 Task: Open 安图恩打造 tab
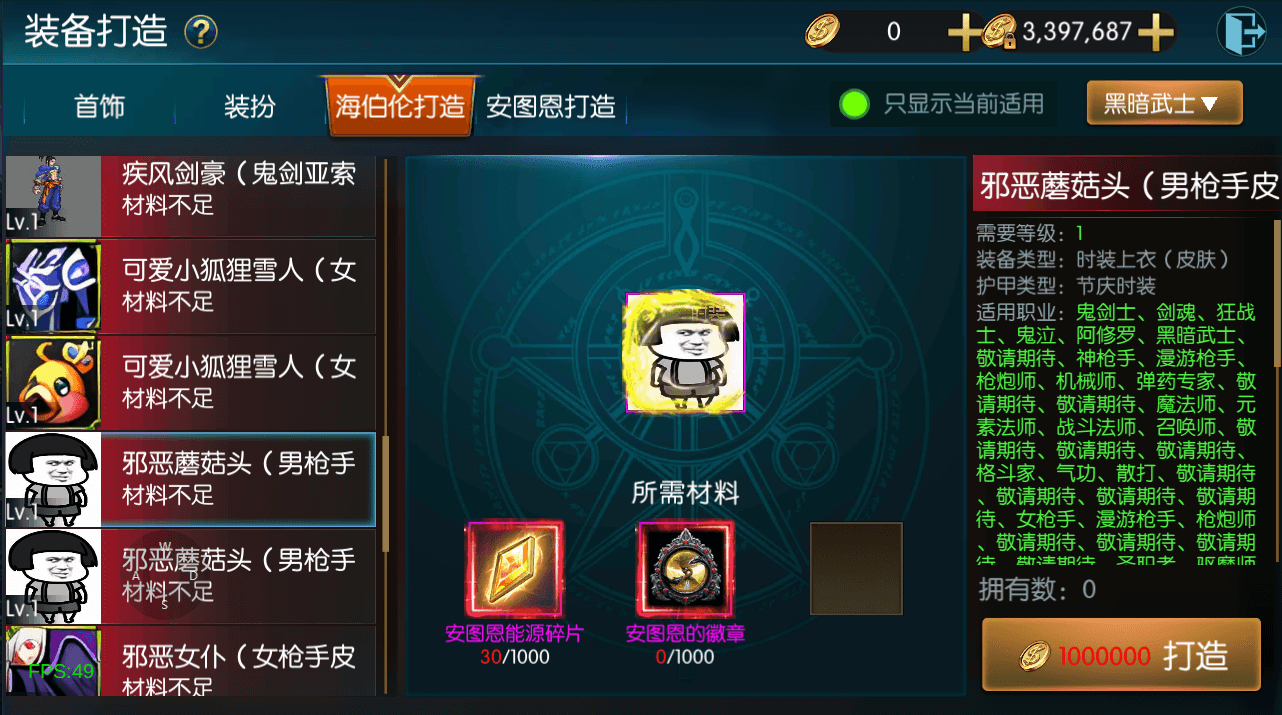[x=550, y=106]
